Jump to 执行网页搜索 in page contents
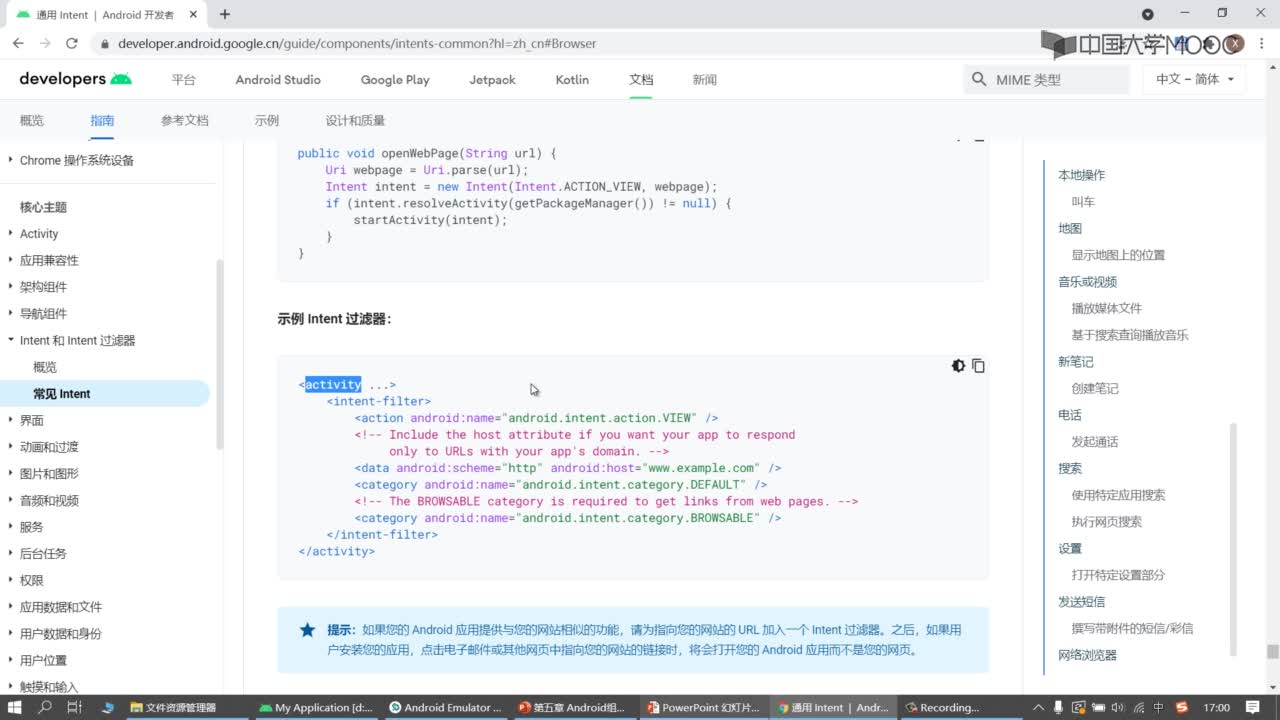The image size is (1280, 720). tap(1106, 521)
